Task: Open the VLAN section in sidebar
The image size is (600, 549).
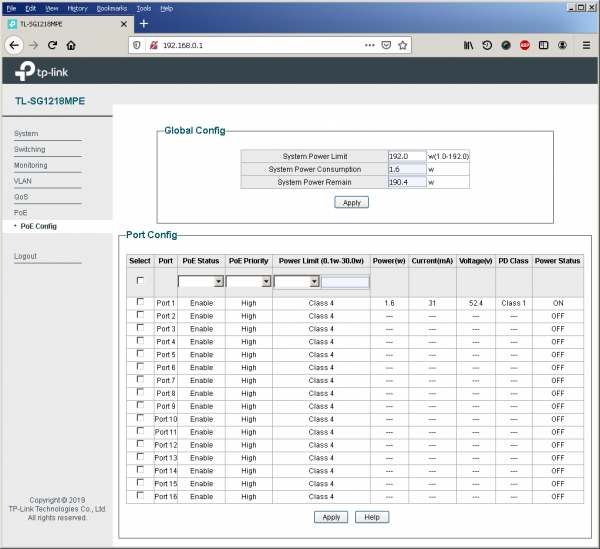Action: click(23, 181)
